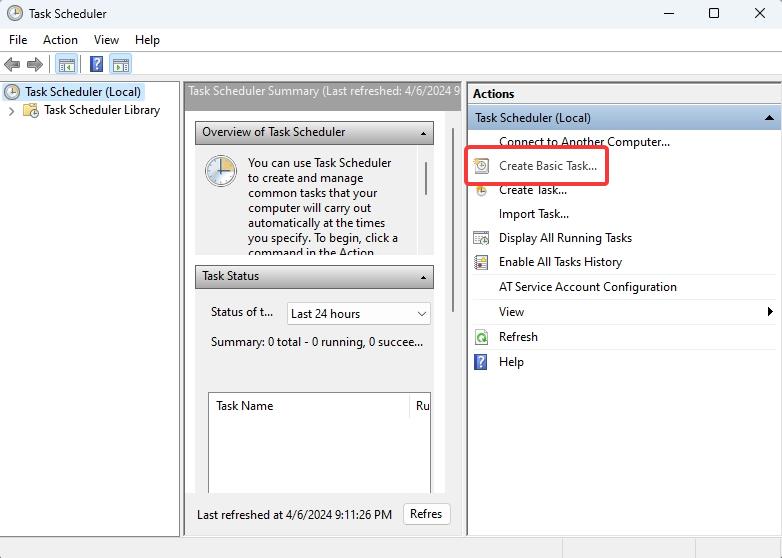Click Enable All Tasks History action
This screenshot has height=558, width=782.
560,262
